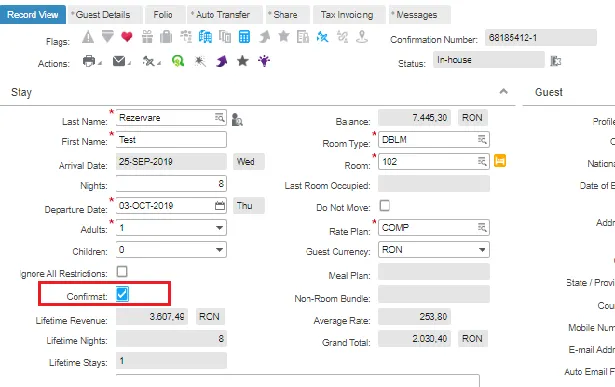
Task: Click the Confirmation Number field
Action: pos(540,38)
